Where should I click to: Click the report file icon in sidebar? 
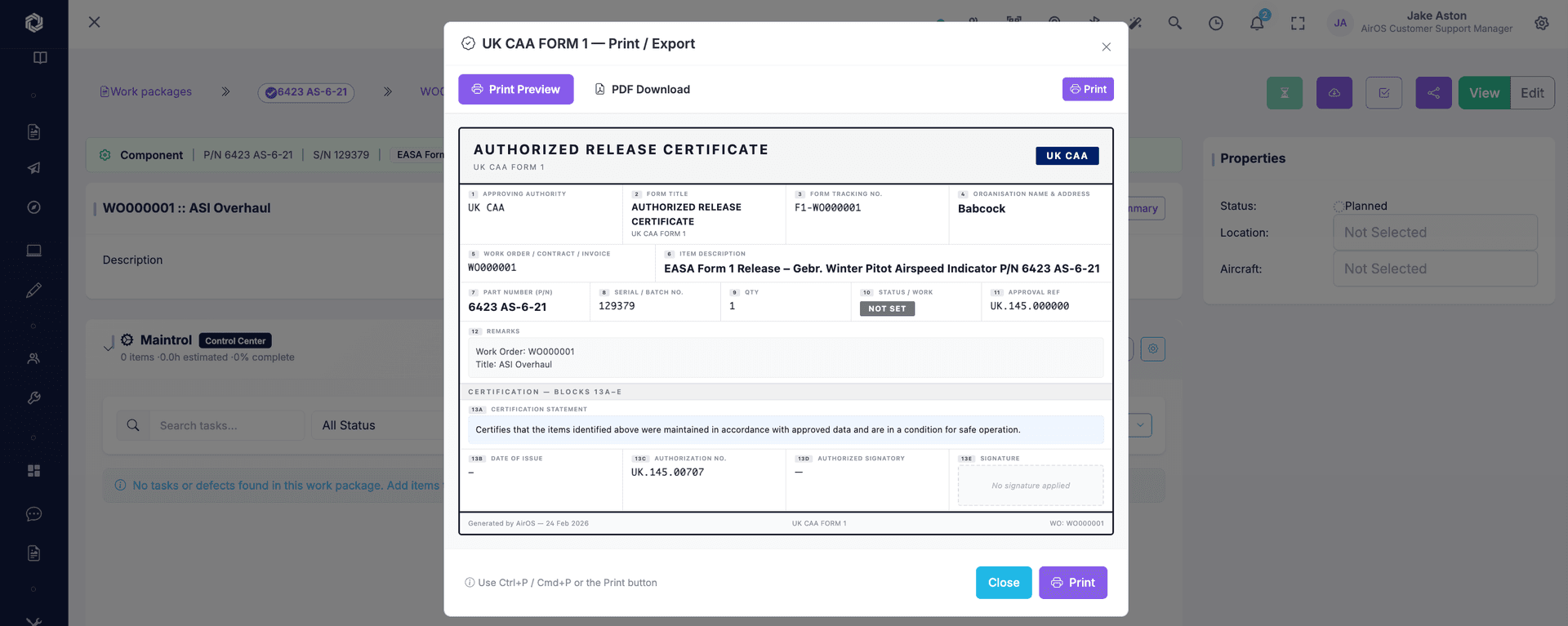[33, 553]
